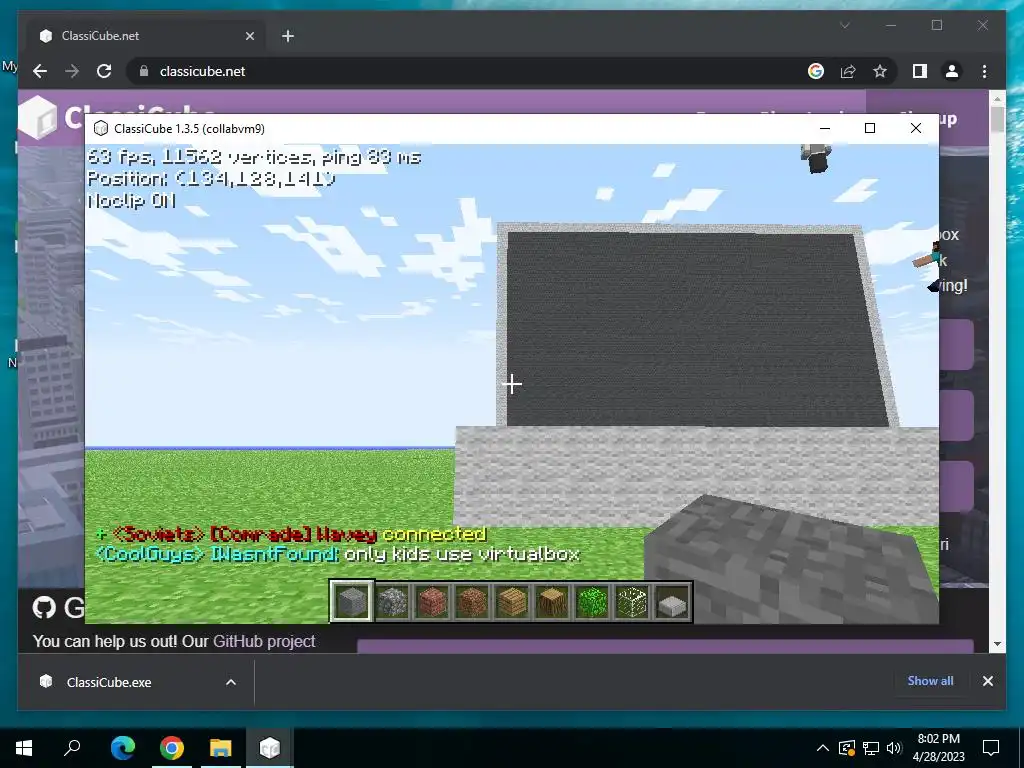Open Microsoft Edge from taskbar
This screenshot has height=768, width=1024.
123,748
